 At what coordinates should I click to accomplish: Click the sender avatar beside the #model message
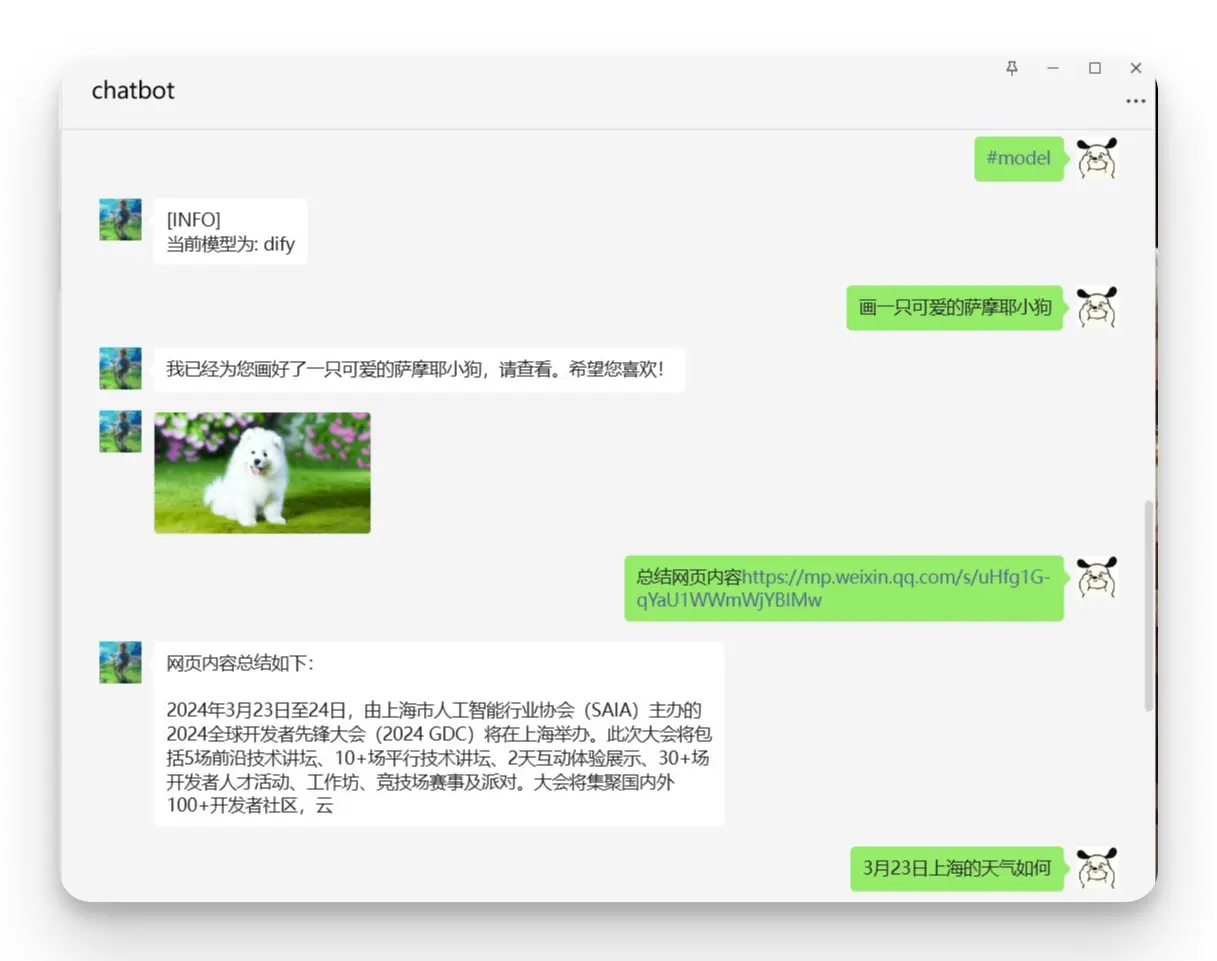(1096, 159)
